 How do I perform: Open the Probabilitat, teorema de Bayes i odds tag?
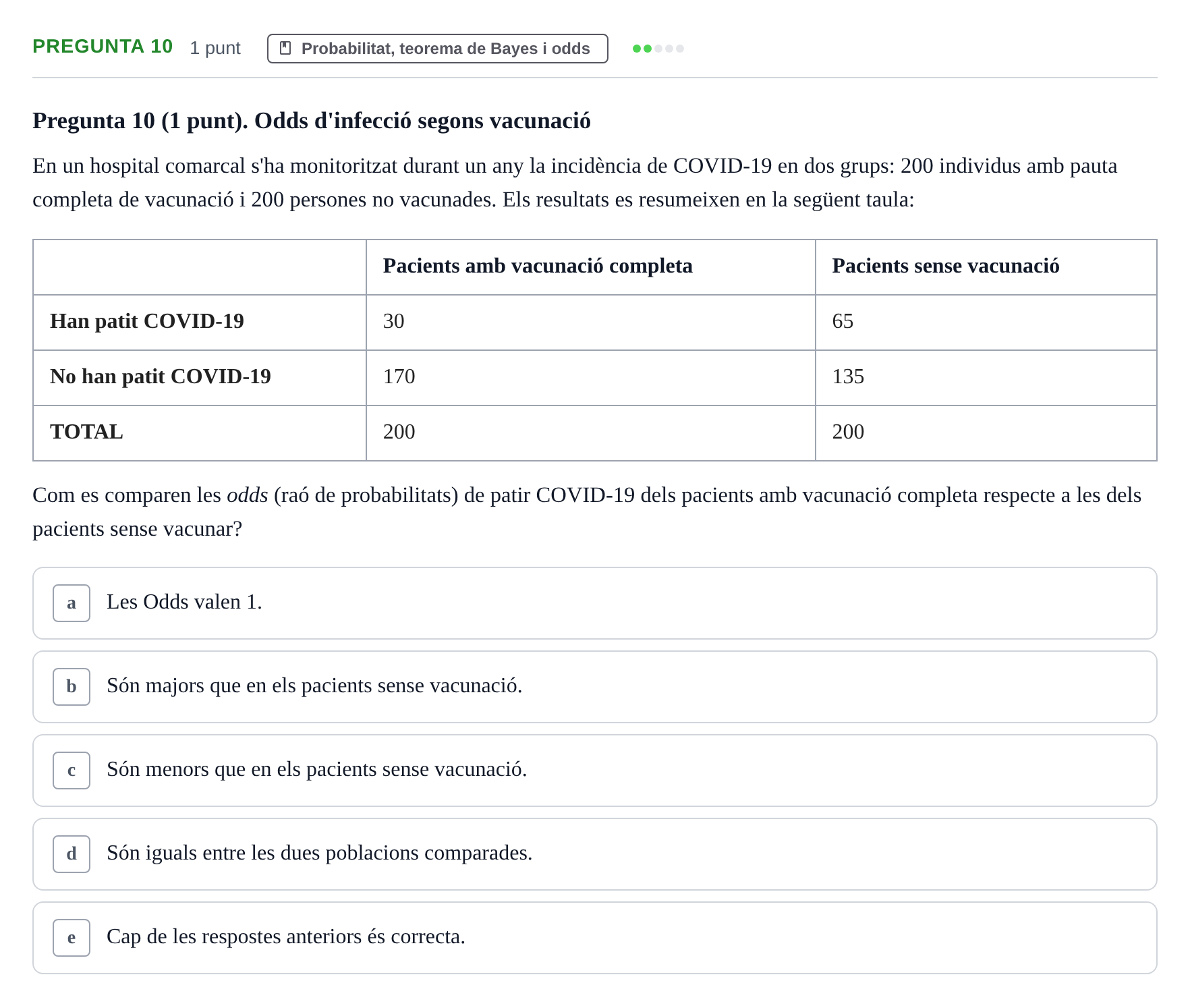click(437, 49)
